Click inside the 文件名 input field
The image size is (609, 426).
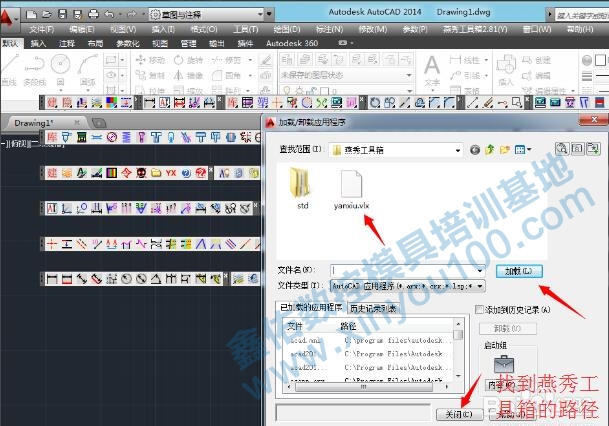(x=403, y=270)
